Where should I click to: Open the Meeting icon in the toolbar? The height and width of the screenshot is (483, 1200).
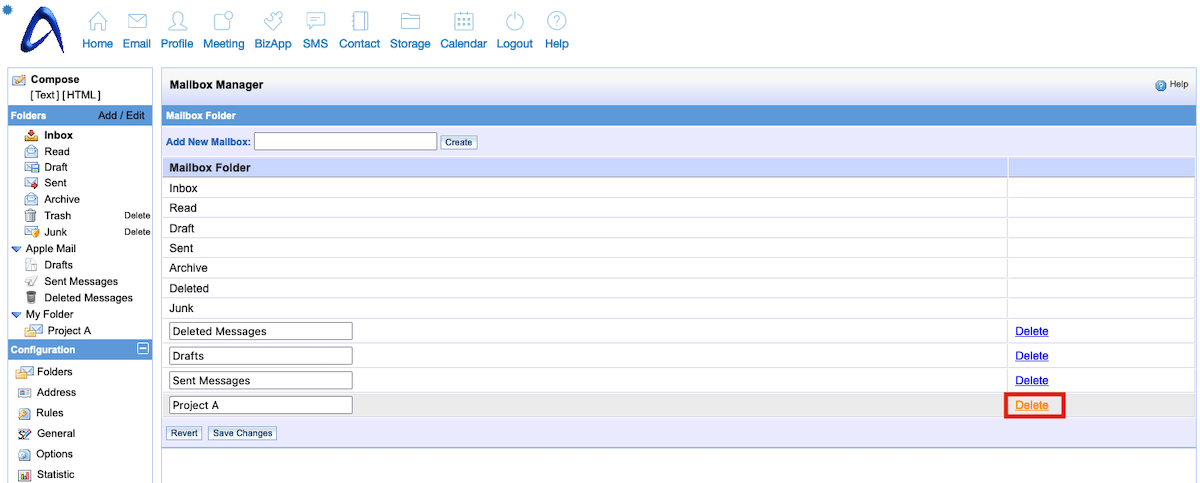(x=223, y=22)
